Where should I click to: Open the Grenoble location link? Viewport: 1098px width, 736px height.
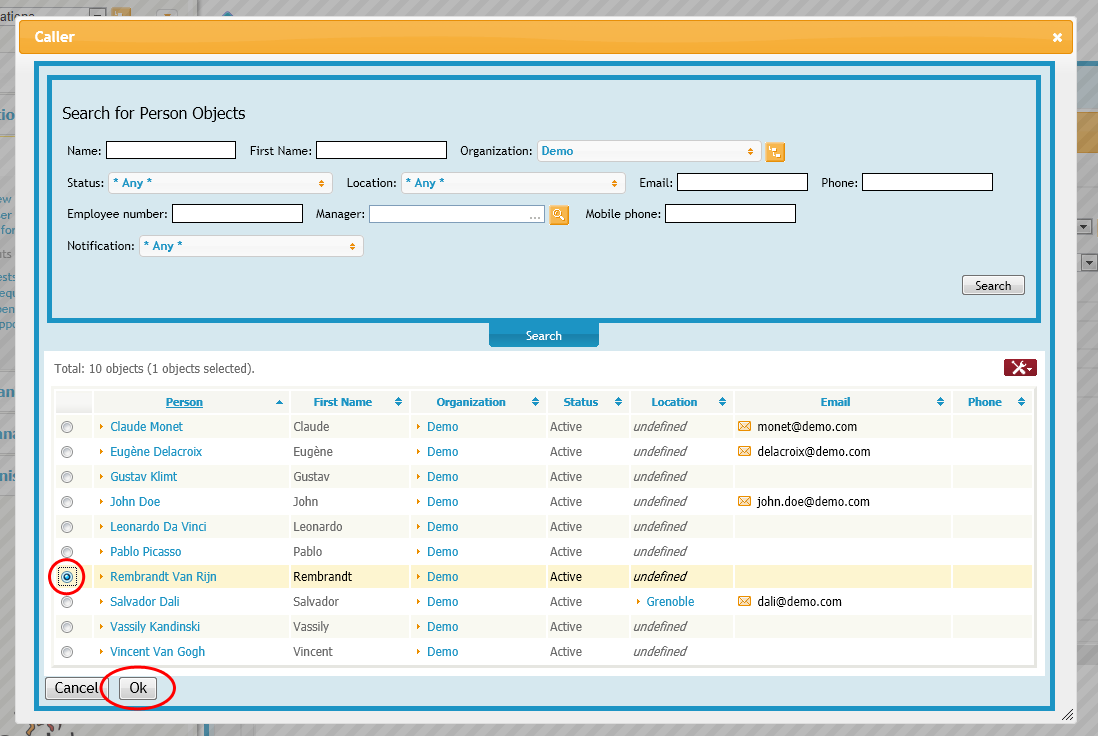[x=670, y=602]
